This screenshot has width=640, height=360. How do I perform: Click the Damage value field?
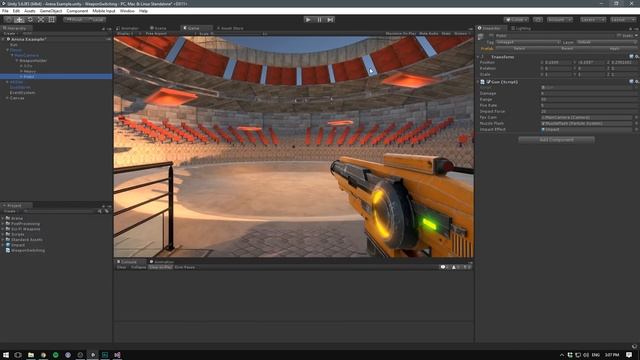coord(589,93)
